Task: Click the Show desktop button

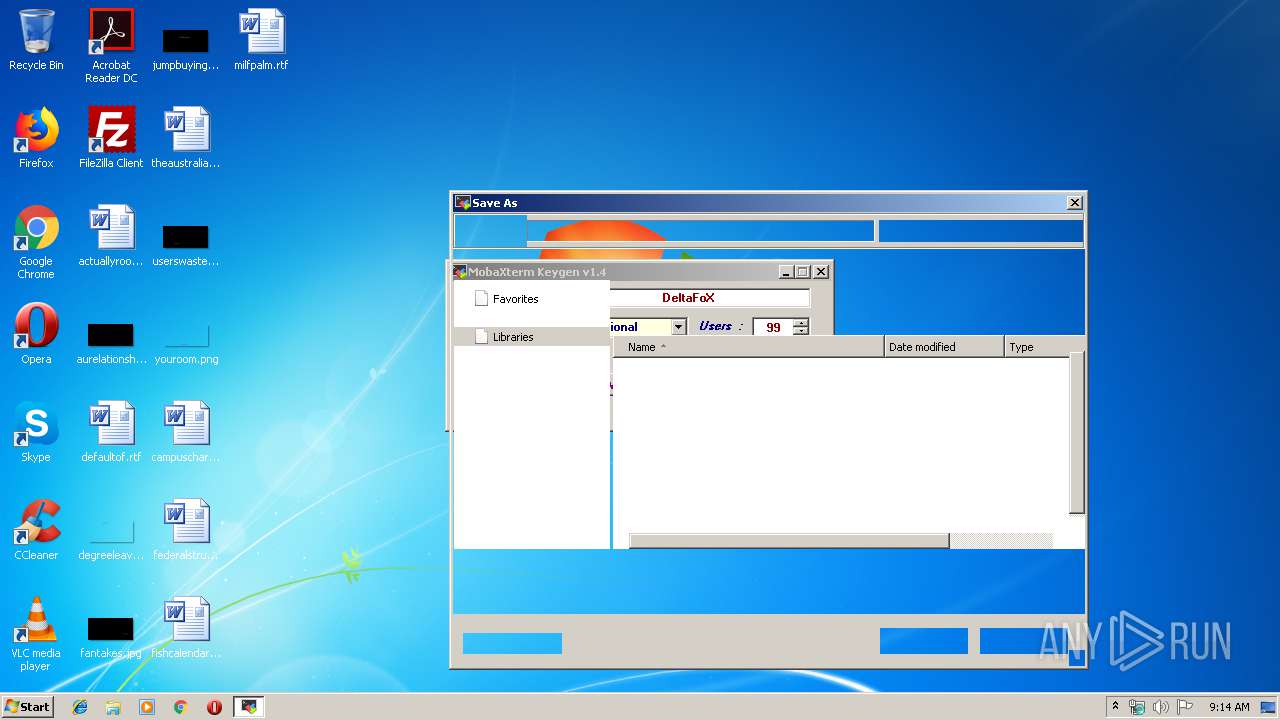Action: [x=1268, y=707]
